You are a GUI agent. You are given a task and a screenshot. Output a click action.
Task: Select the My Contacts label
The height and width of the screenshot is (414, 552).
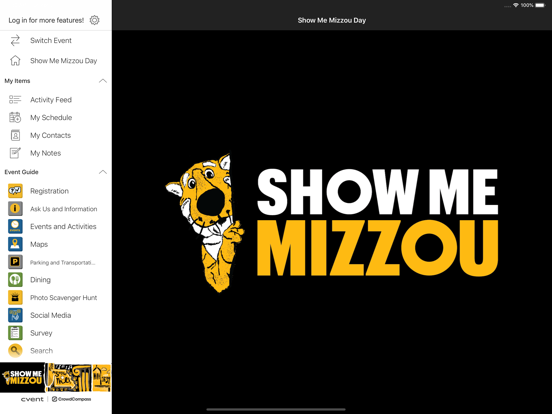(x=50, y=135)
